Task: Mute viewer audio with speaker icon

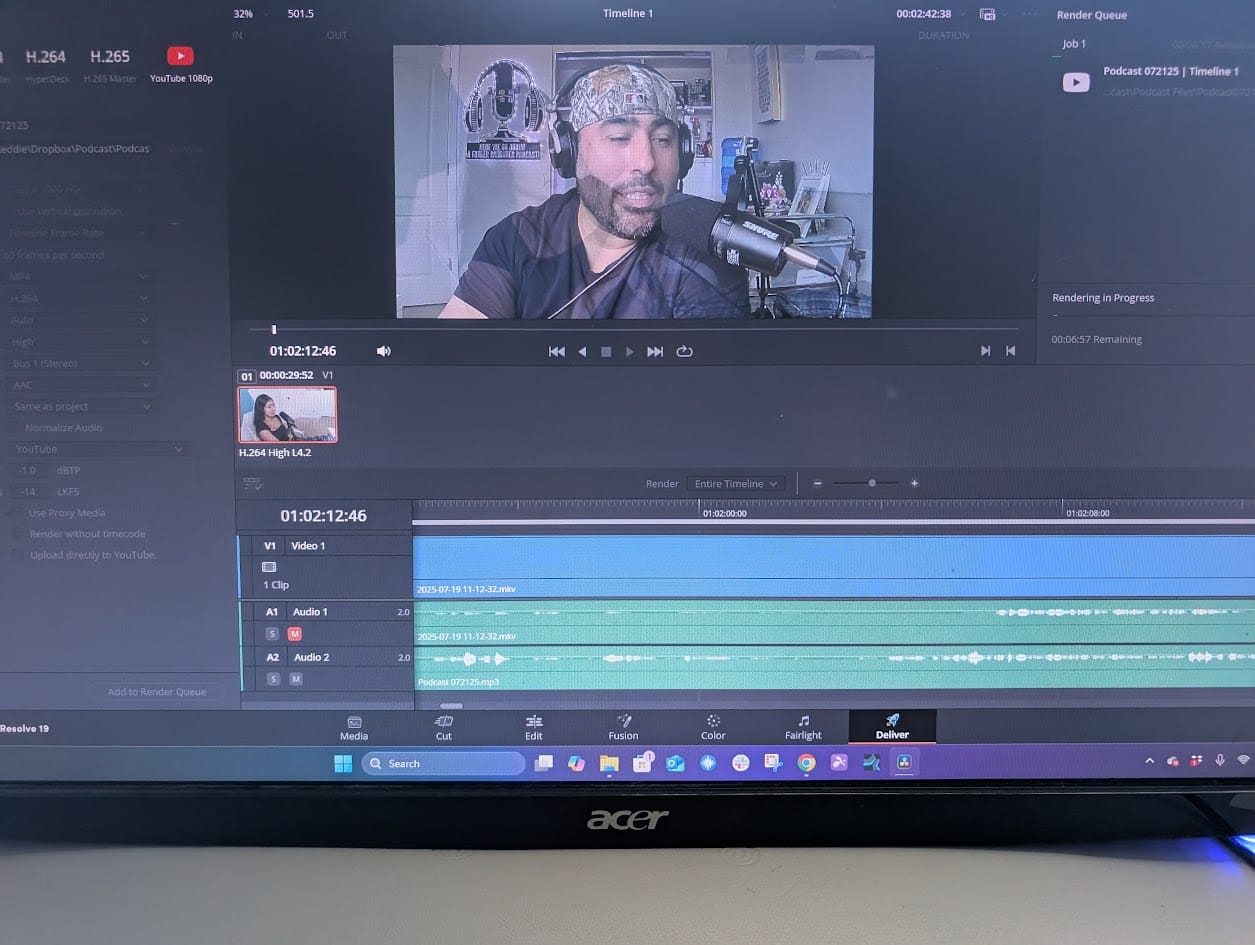Action: pyautogui.click(x=383, y=352)
